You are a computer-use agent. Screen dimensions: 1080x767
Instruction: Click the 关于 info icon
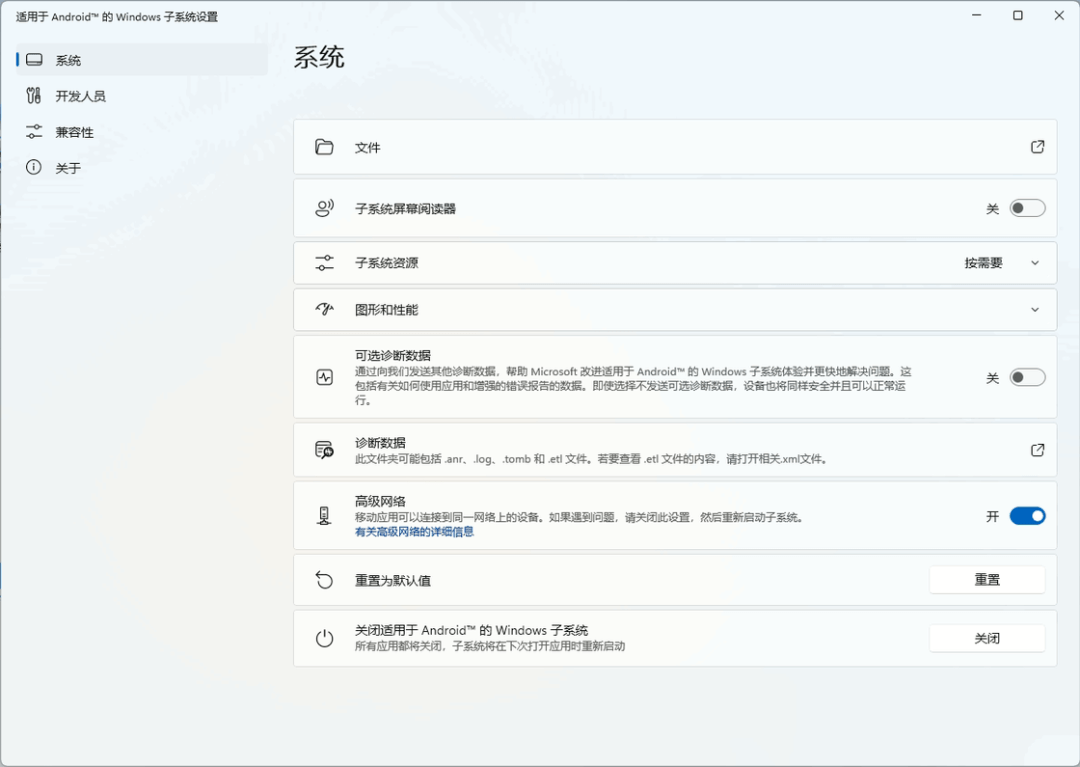(34, 167)
